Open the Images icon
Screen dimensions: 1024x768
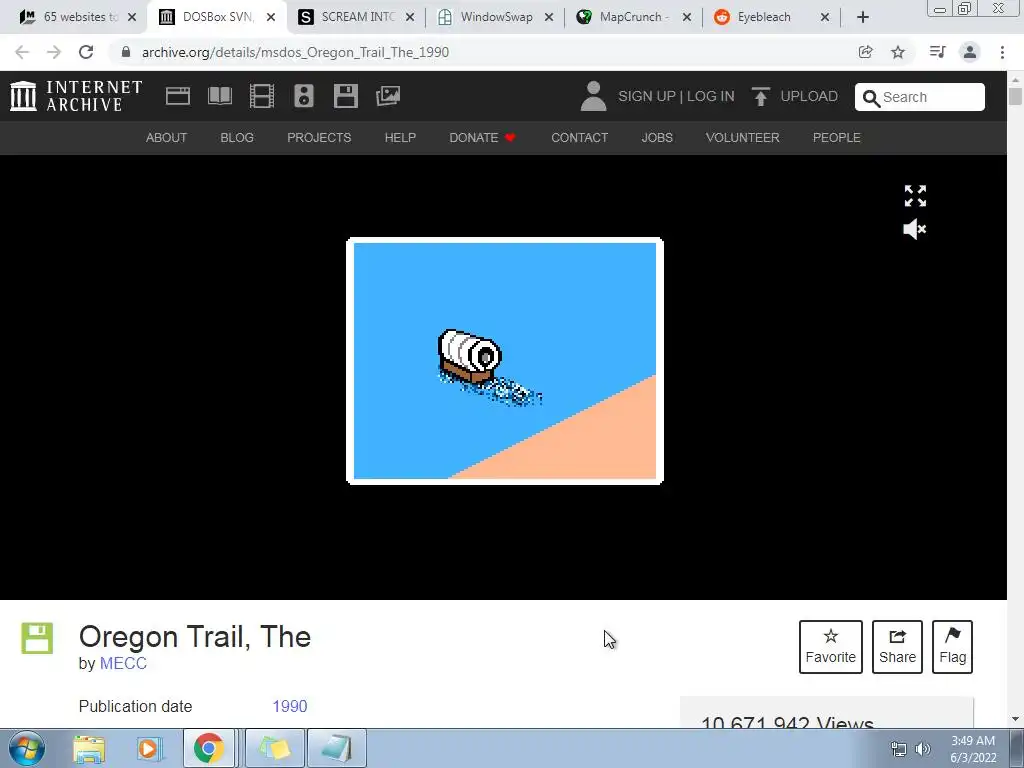388,96
